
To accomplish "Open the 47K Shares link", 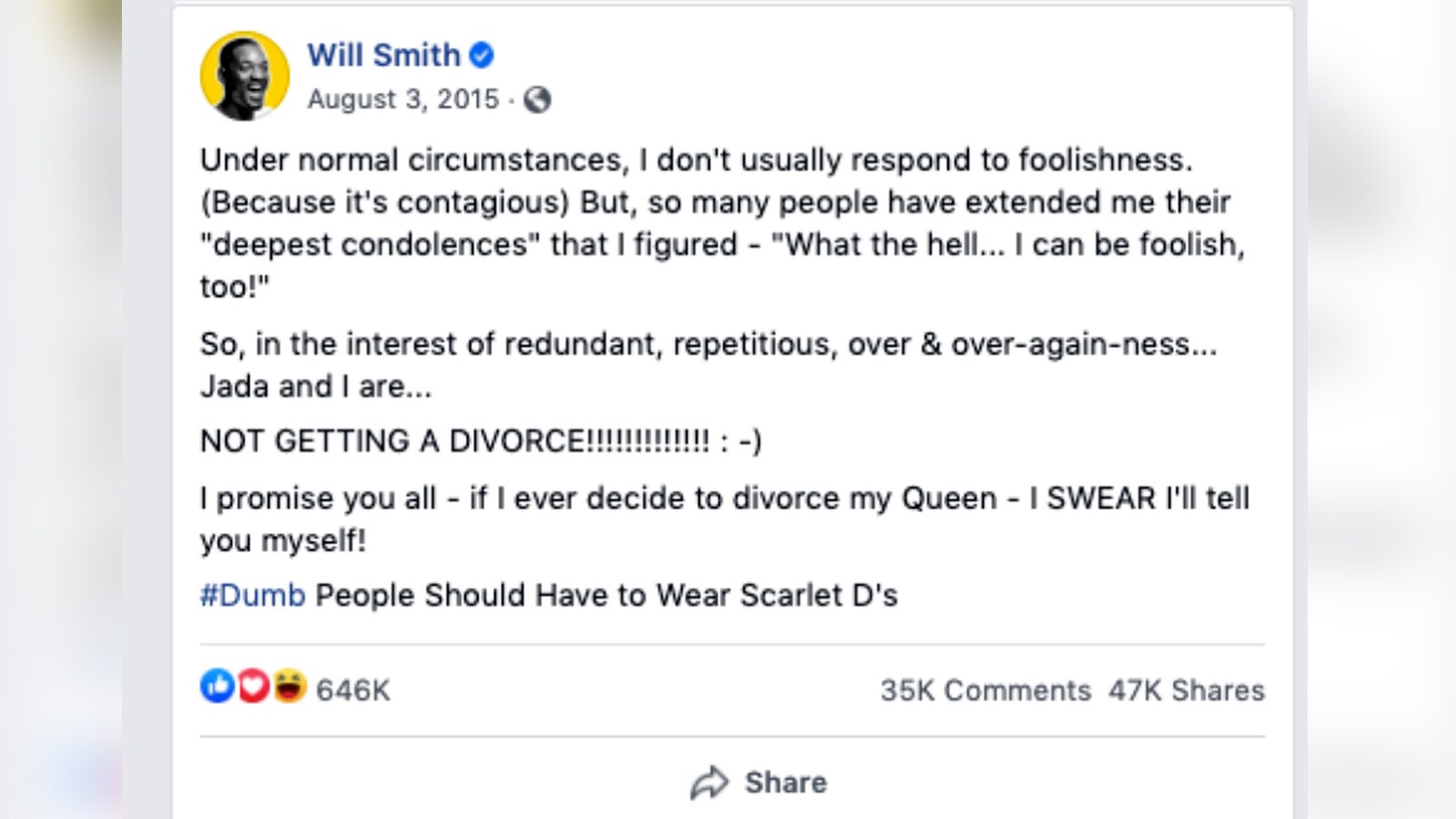I will pos(1186,691).
